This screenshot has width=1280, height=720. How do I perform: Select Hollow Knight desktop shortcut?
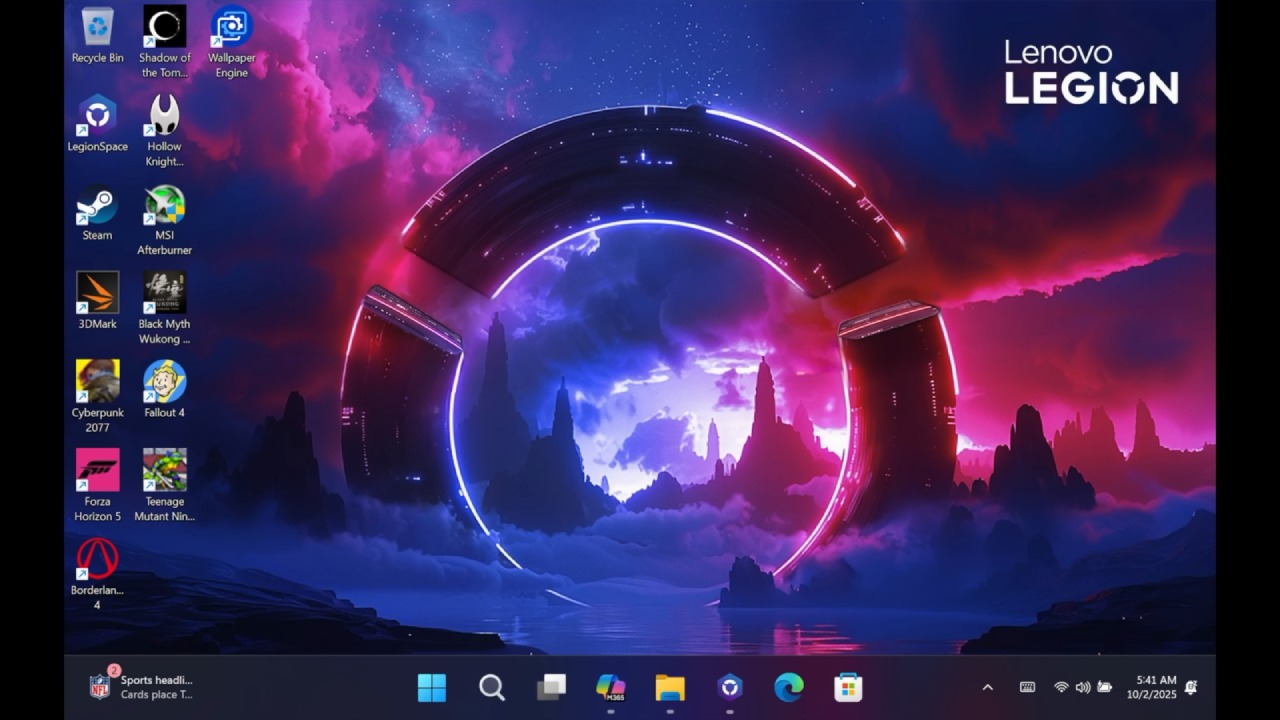(164, 131)
